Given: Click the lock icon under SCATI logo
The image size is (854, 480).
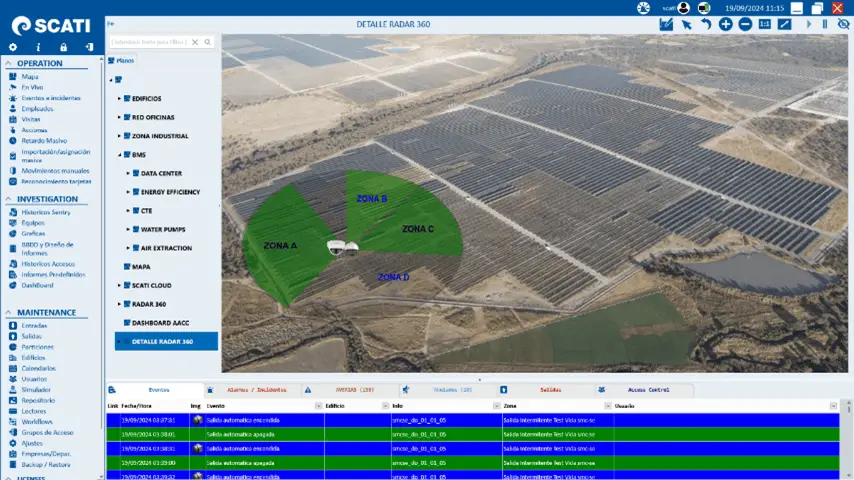Looking at the screenshot, I should point(63,47).
